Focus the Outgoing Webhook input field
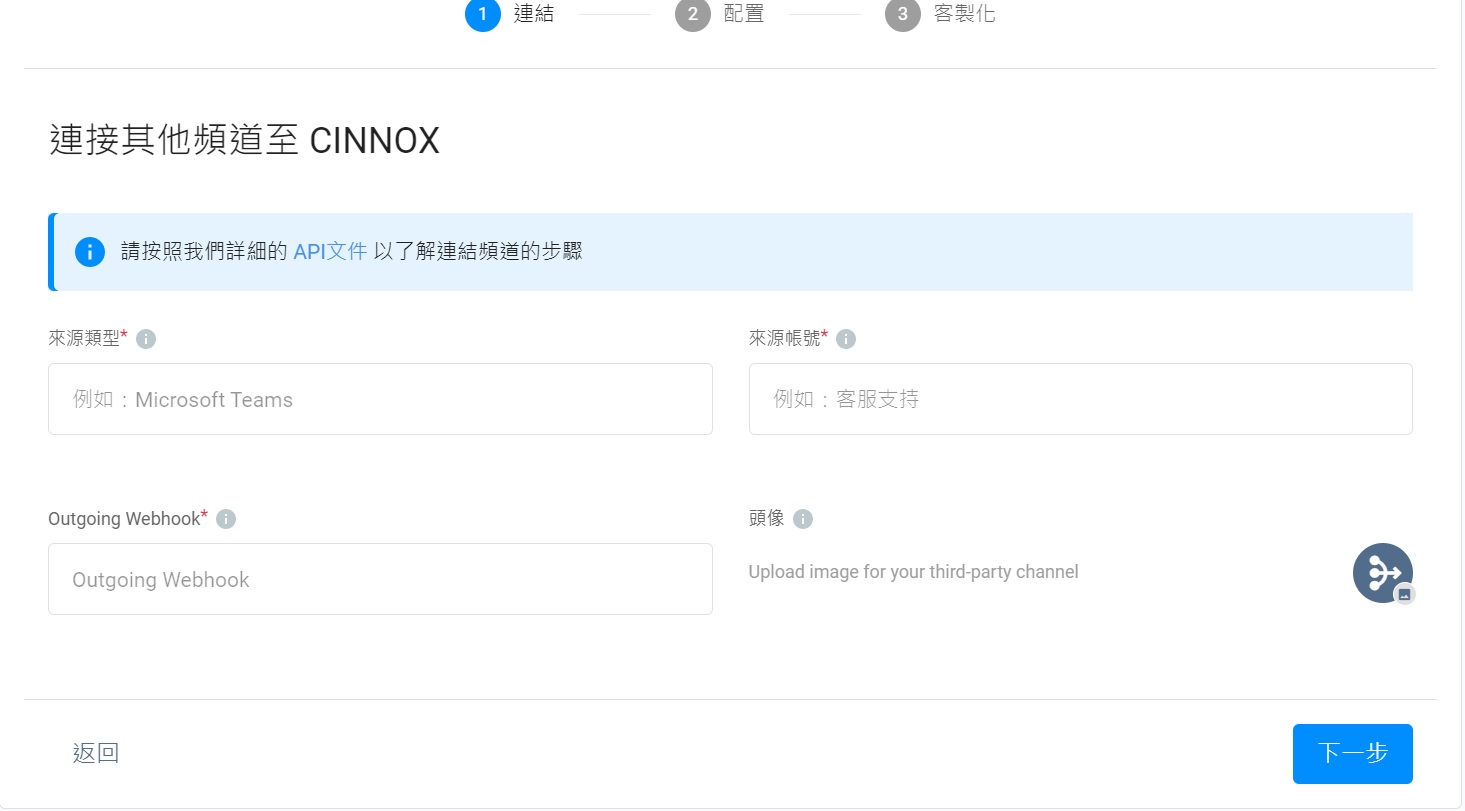The image size is (1465, 811). click(380, 579)
